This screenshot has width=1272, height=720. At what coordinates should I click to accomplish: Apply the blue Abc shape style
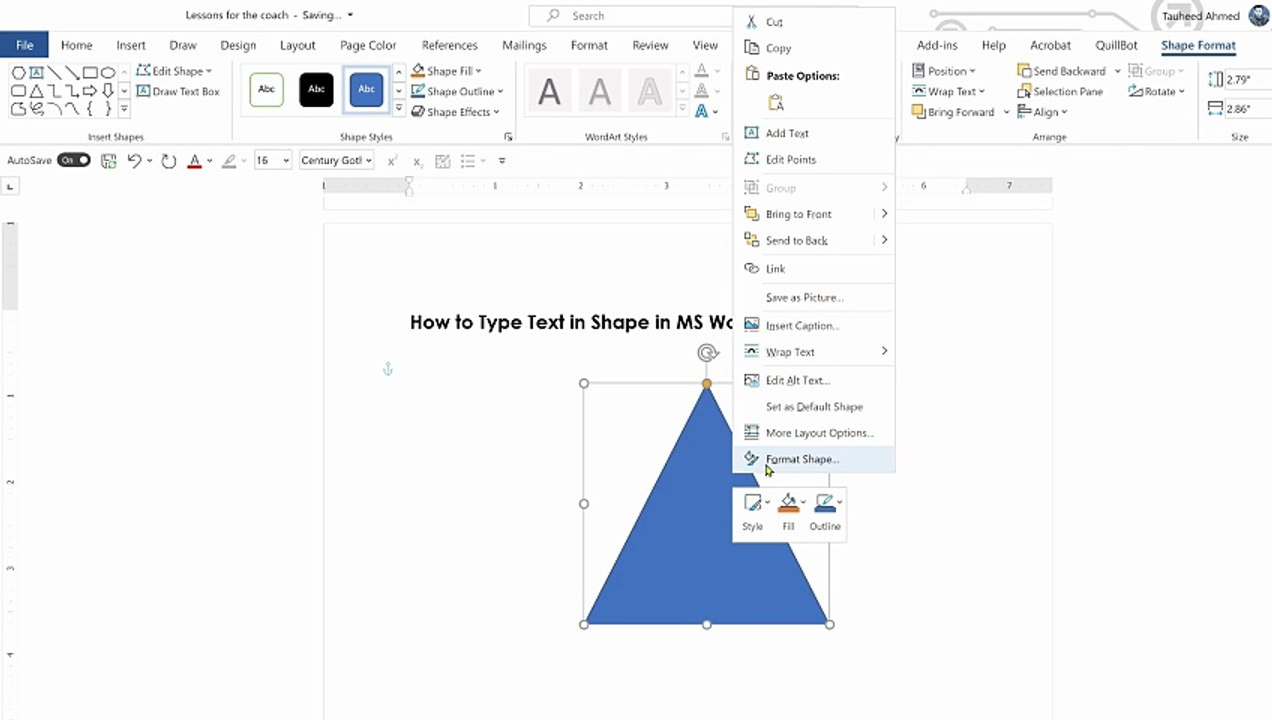(x=366, y=89)
